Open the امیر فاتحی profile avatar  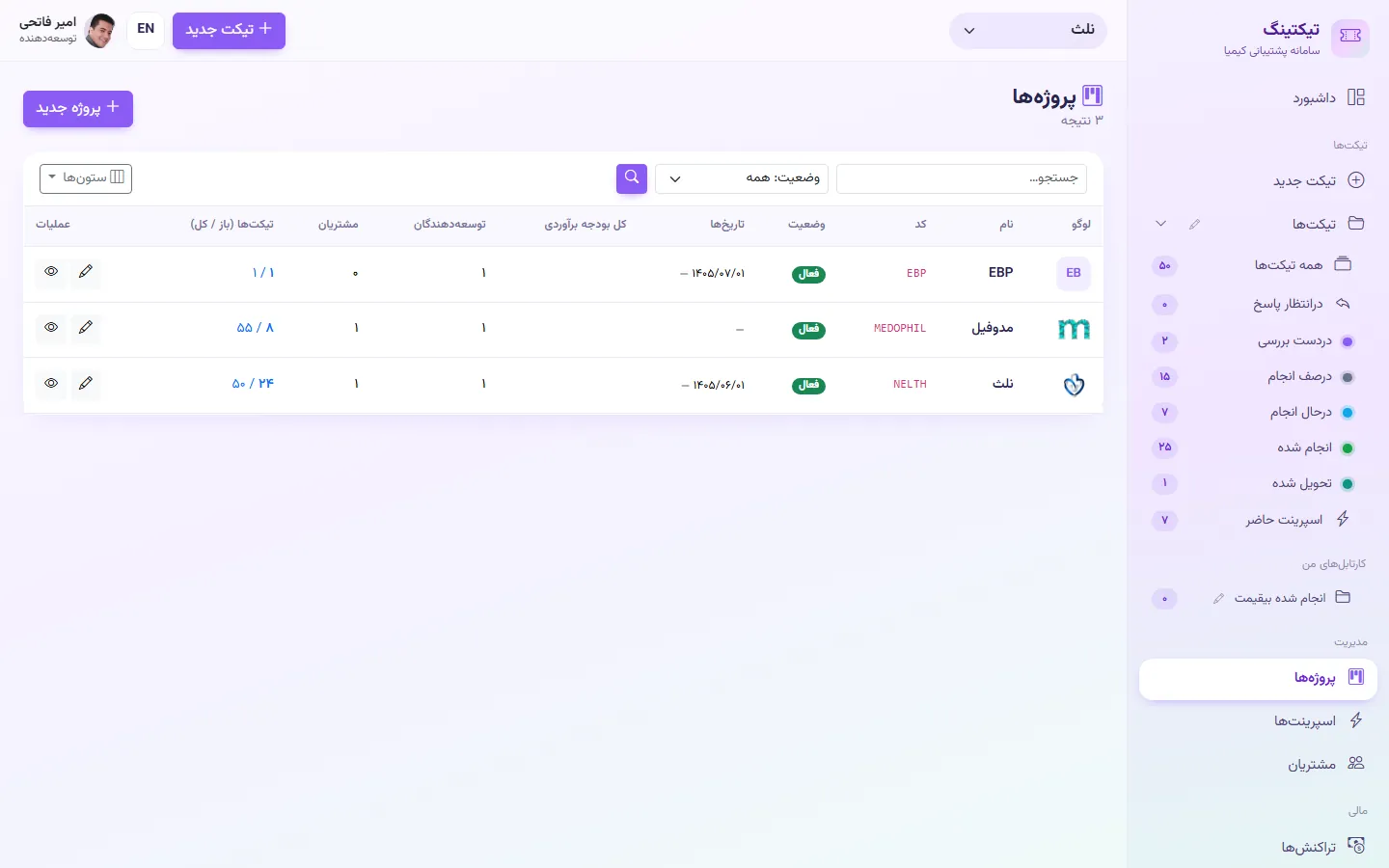tap(99, 31)
